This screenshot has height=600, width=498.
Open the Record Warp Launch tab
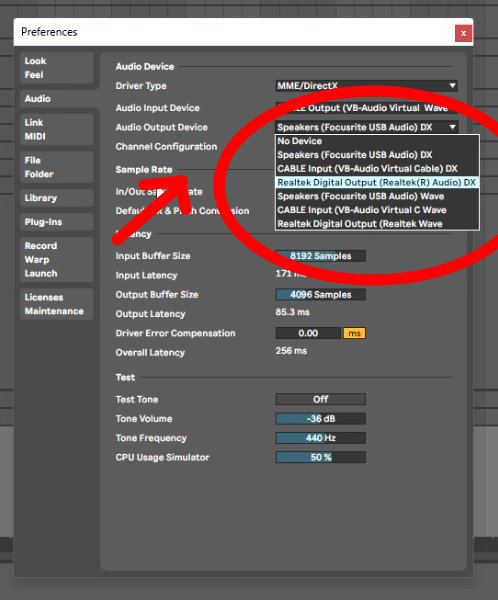click(57, 259)
